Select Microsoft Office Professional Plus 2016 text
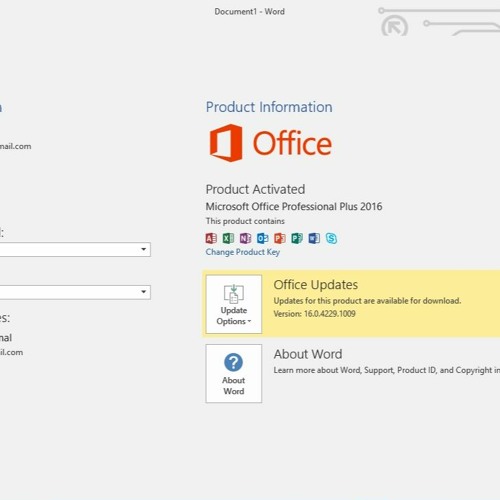The height and width of the screenshot is (500, 500). (294, 206)
